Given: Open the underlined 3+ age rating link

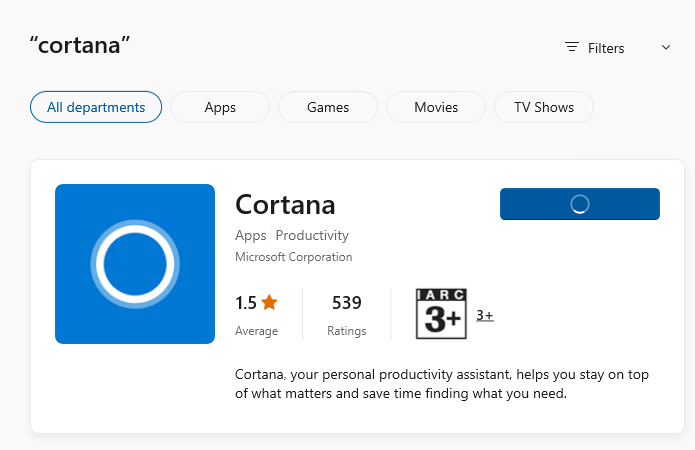Looking at the screenshot, I should [485, 315].
